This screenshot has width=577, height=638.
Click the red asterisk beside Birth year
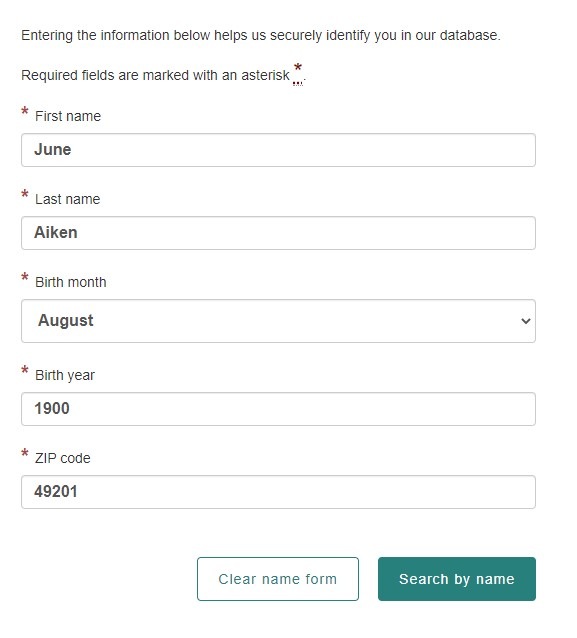[25, 370]
